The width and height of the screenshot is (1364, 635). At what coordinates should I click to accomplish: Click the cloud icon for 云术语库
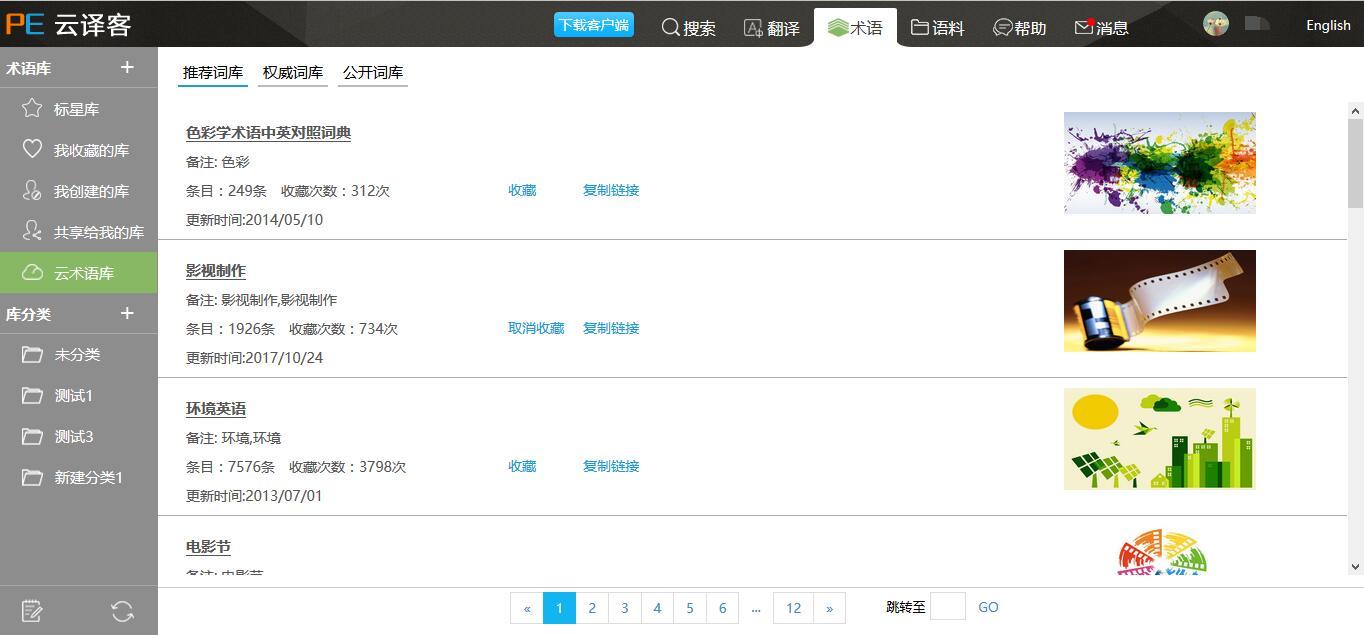tap(32, 272)
